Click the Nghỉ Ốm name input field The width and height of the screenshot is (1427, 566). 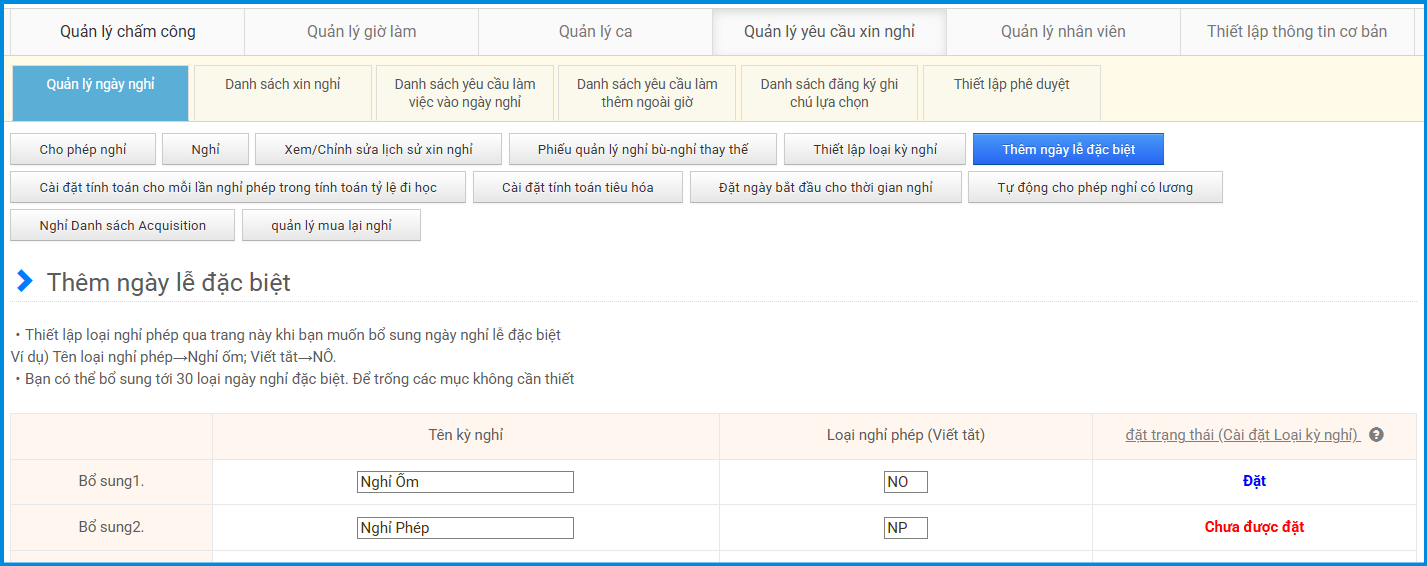465,482
